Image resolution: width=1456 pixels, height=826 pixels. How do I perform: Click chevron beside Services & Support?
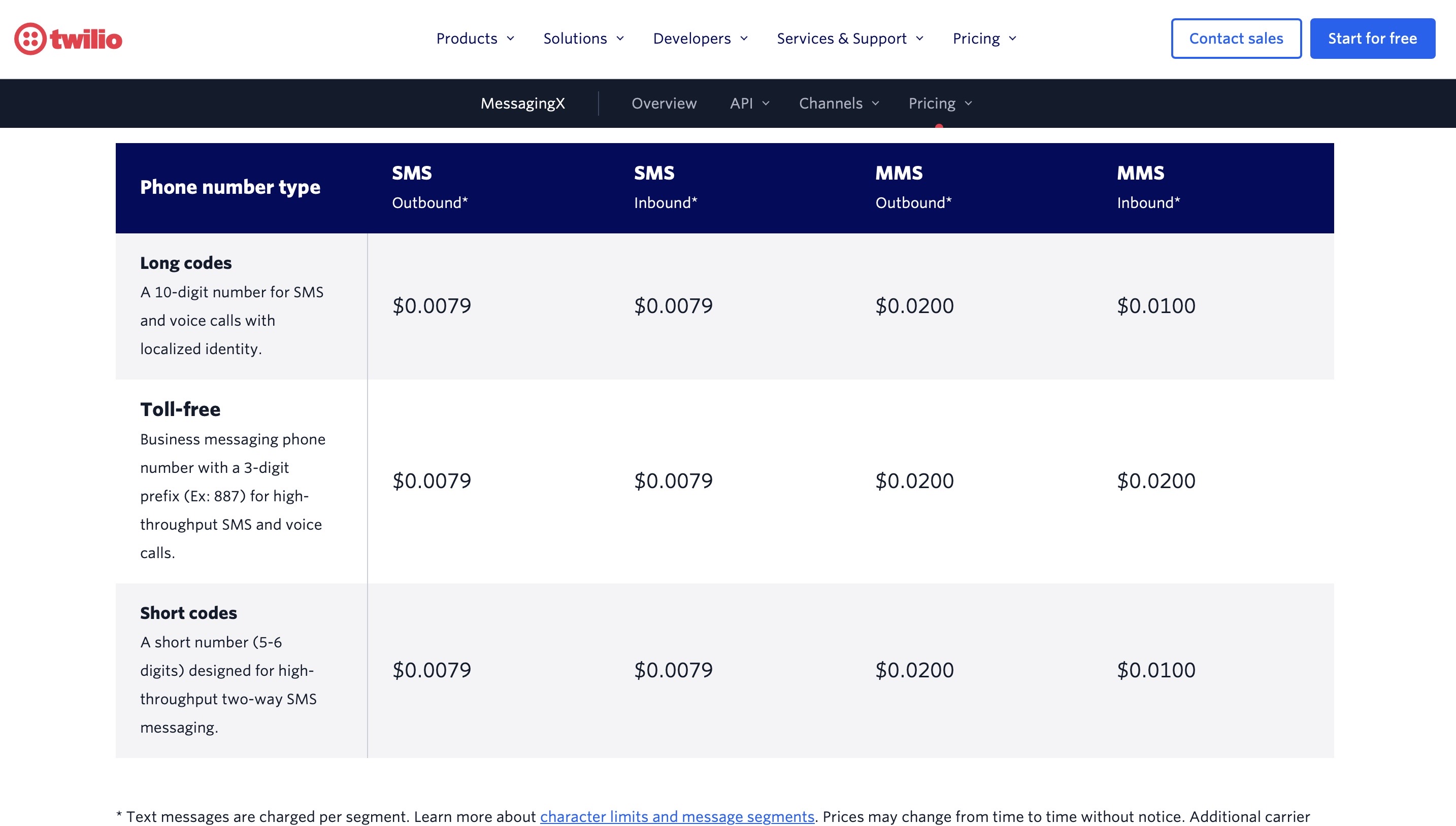click(x=919, y=39)
